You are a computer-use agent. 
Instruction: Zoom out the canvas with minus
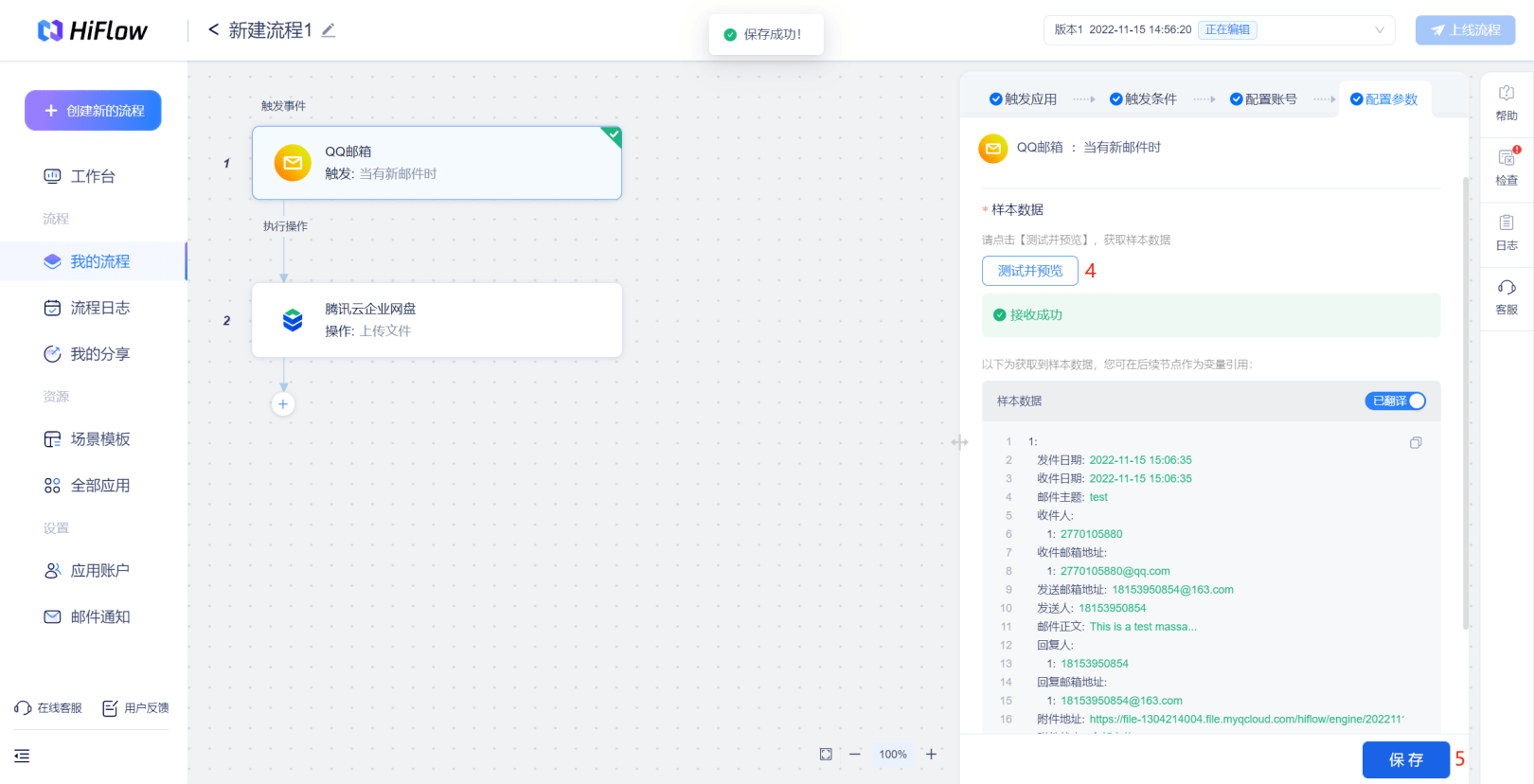pyautogui.click(x=855, y=755)
